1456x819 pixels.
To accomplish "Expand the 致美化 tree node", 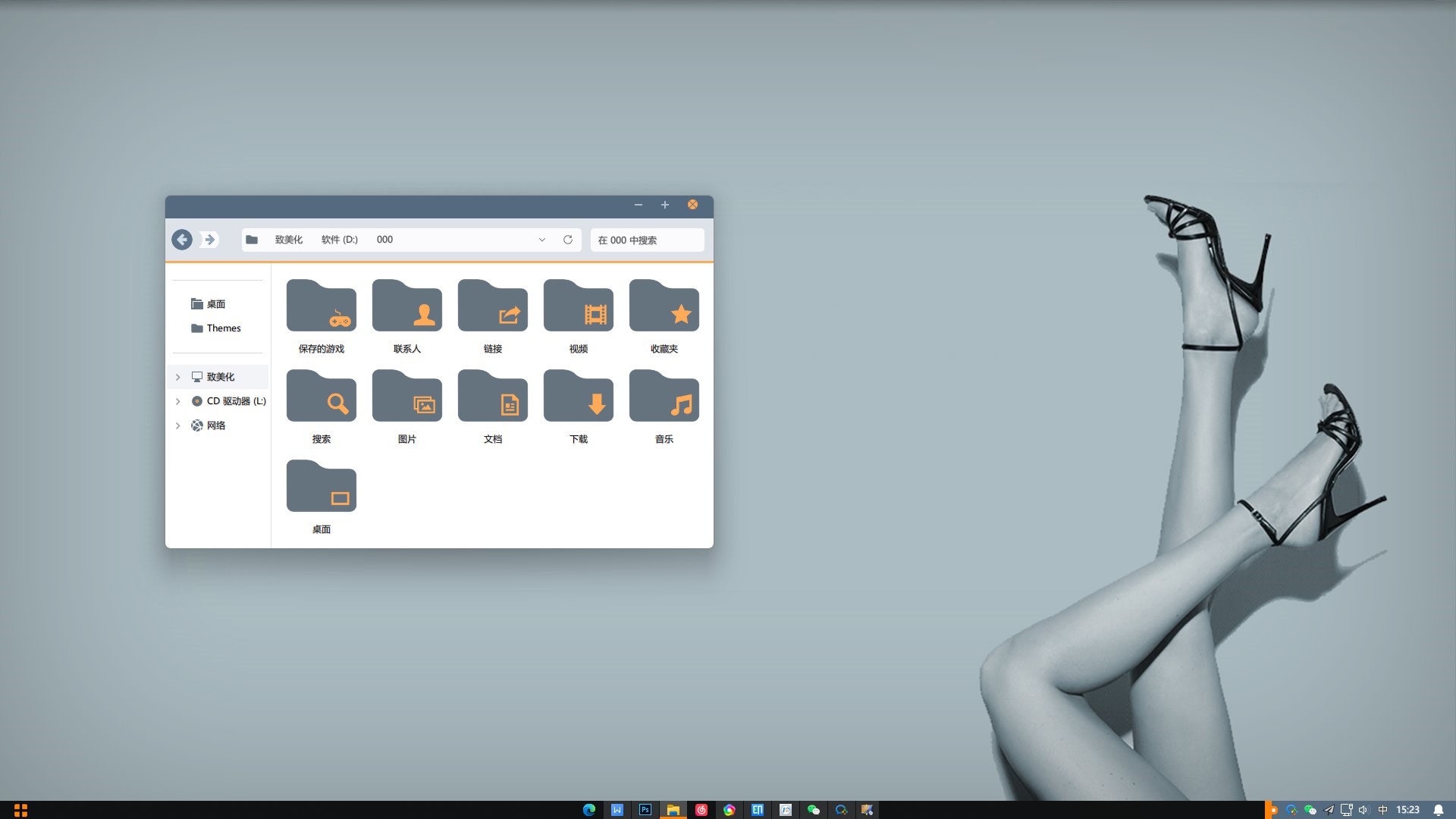I will coord(178,377).
